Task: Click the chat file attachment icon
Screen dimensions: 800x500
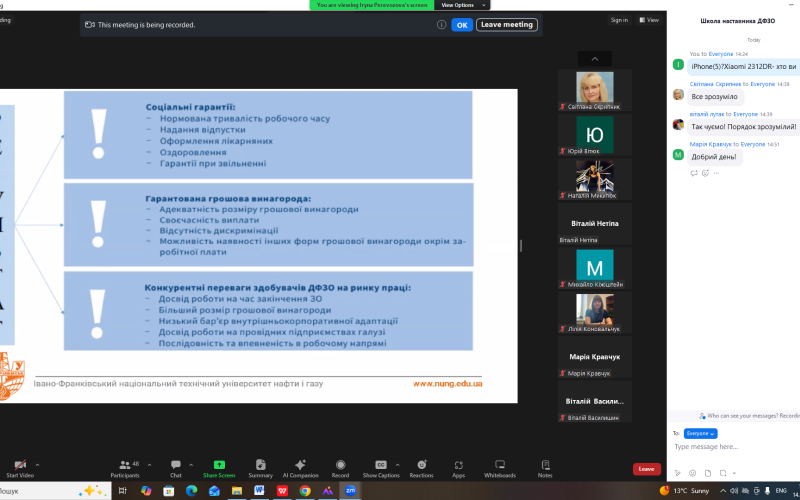Action: pos(708,473)
